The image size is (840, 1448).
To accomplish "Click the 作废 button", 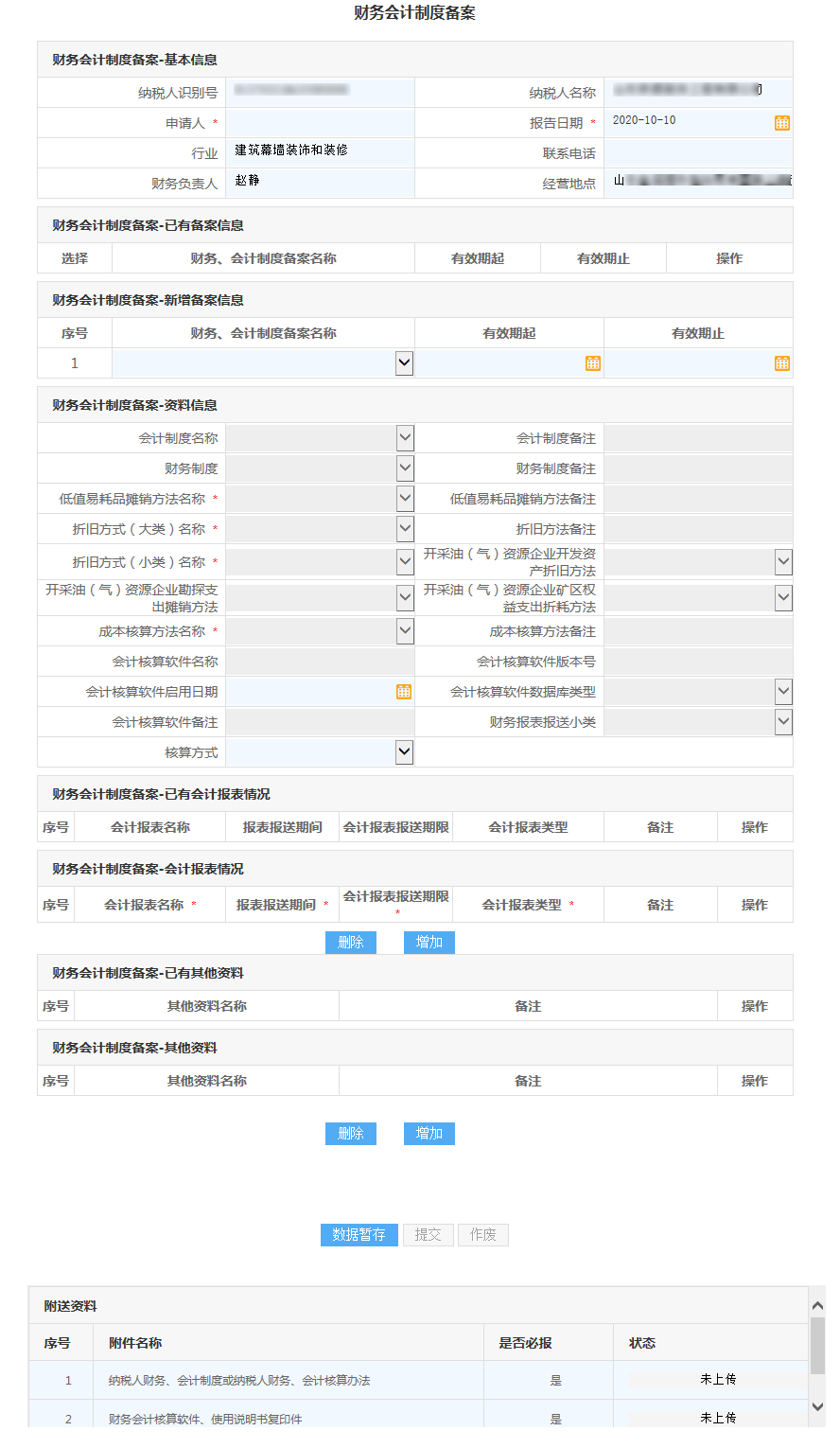I will pos(483,1235).
